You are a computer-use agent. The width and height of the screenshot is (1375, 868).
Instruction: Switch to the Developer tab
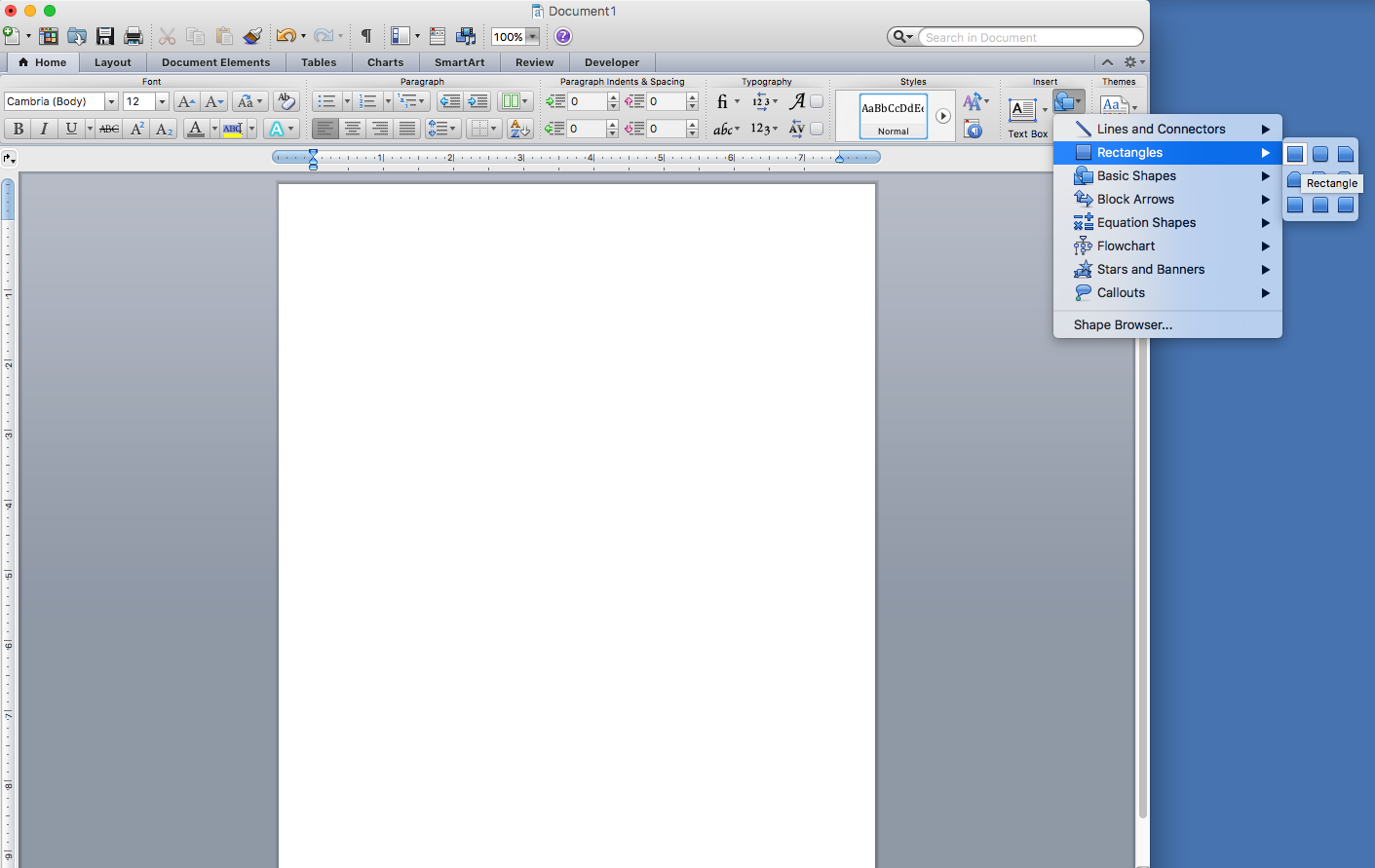coord(612,62)
